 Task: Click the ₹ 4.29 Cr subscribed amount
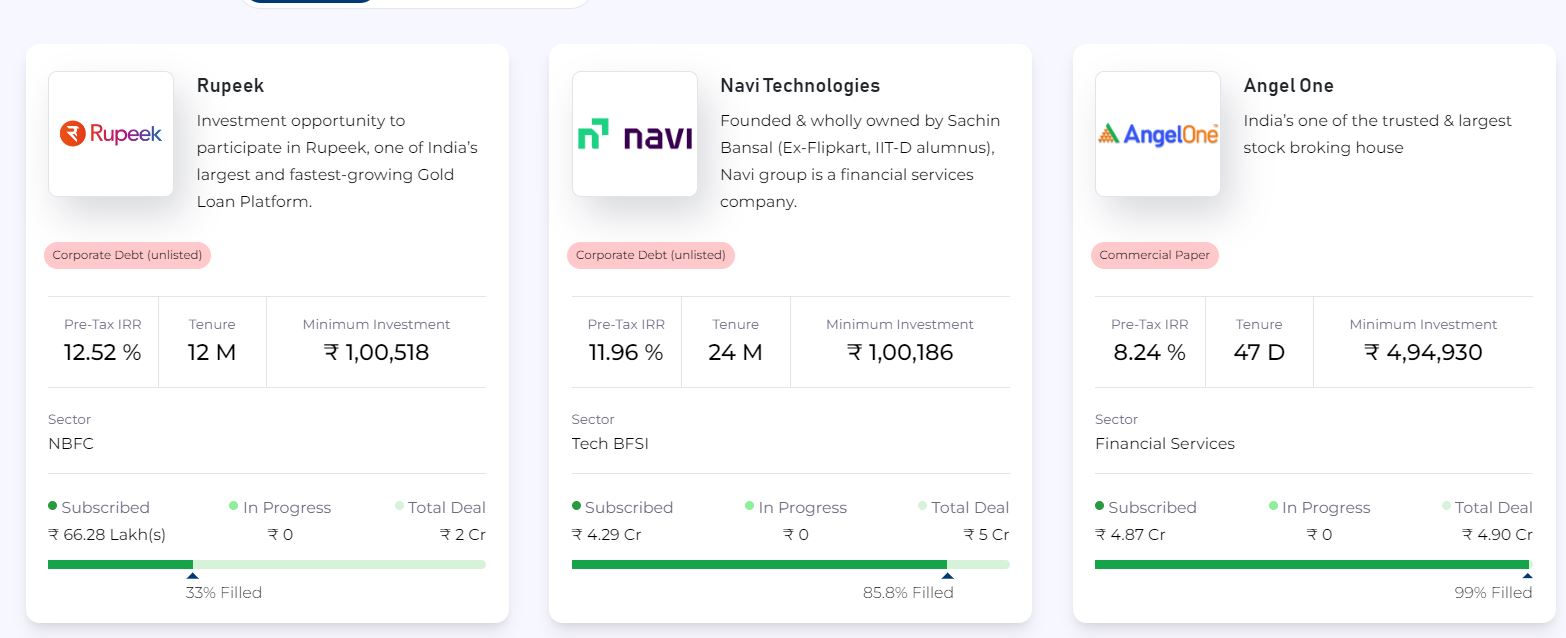click(x=607, y=535)
